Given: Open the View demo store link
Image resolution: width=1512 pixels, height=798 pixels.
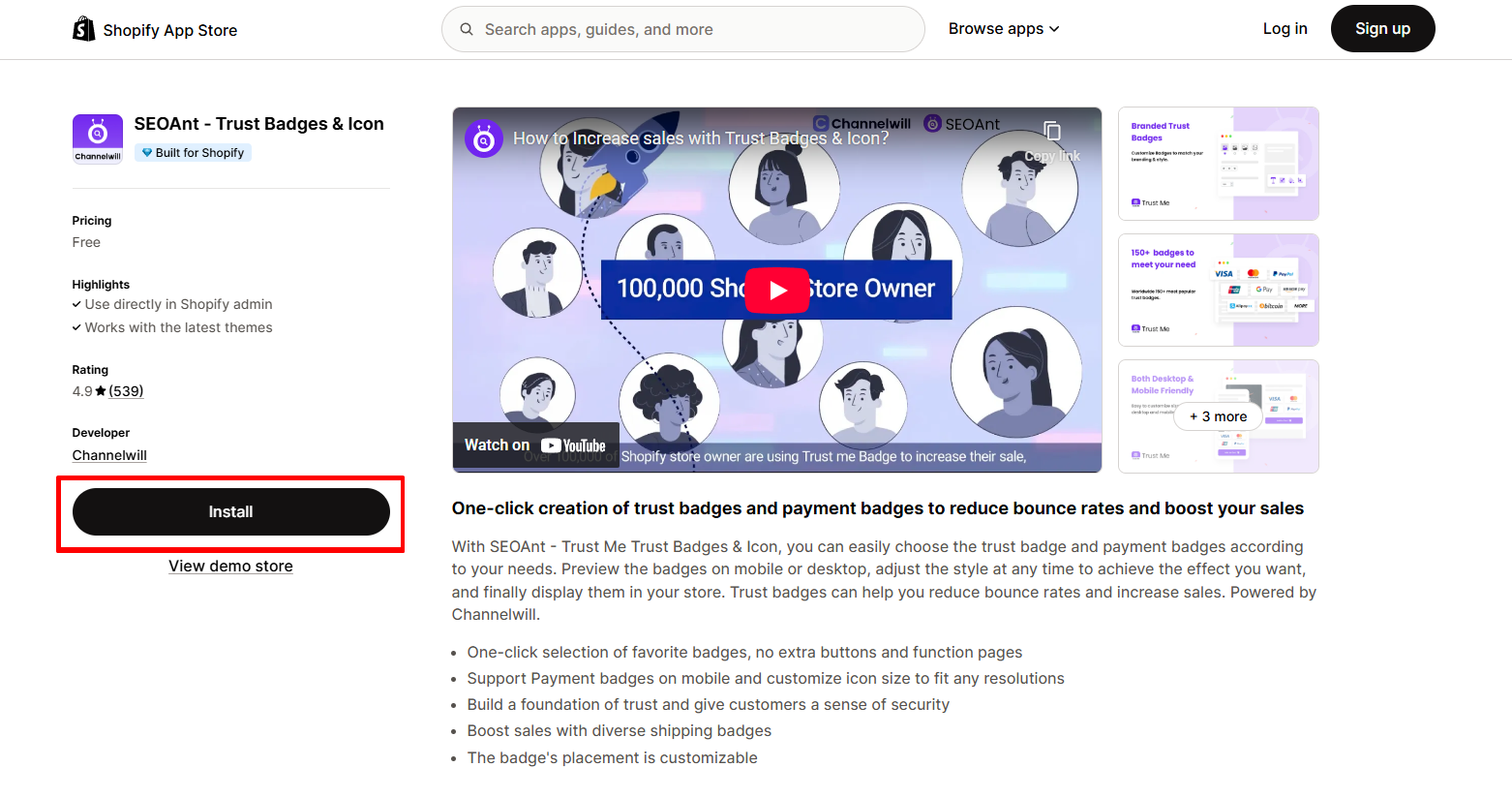Looking at the screenshot, I should pos(230,567).
